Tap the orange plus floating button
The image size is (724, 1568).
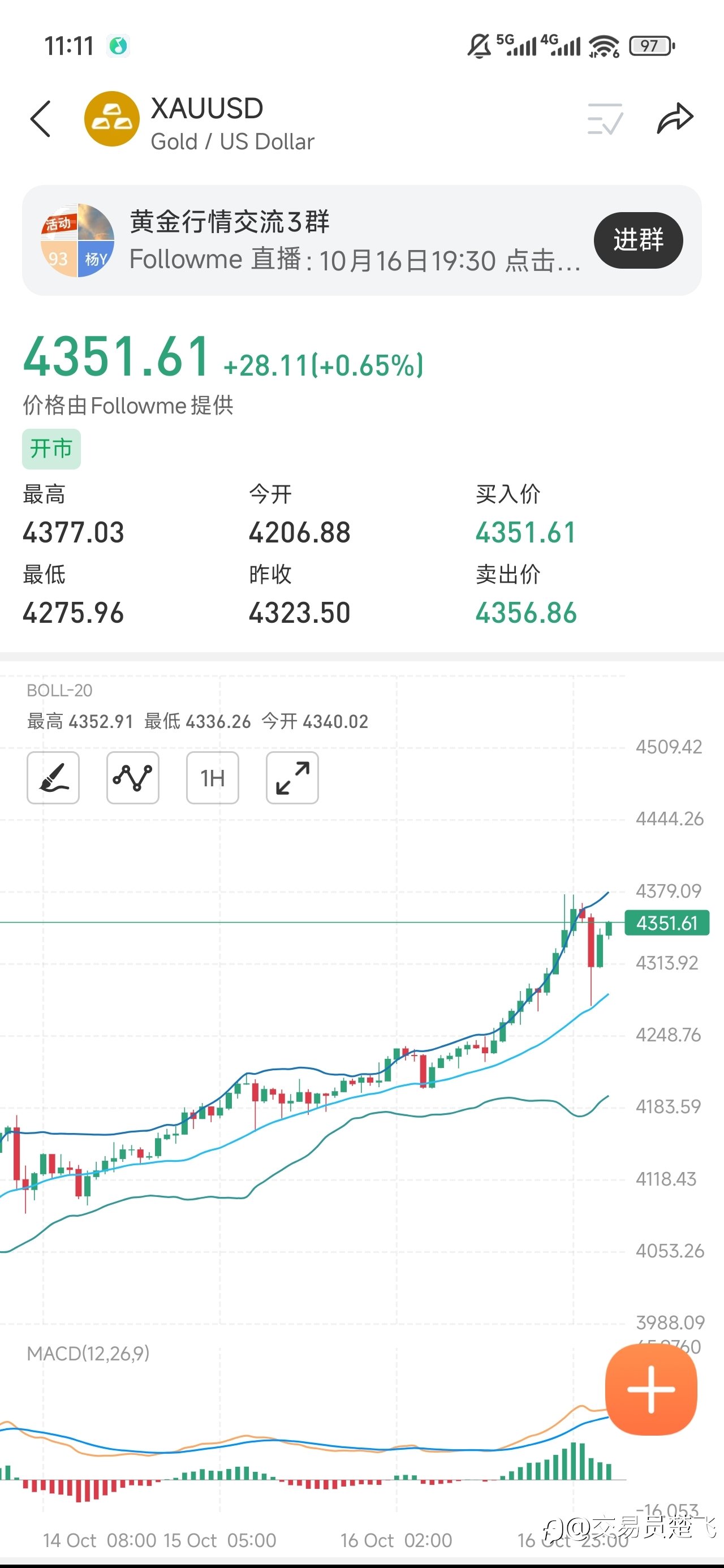click(x=651, y=1390)
